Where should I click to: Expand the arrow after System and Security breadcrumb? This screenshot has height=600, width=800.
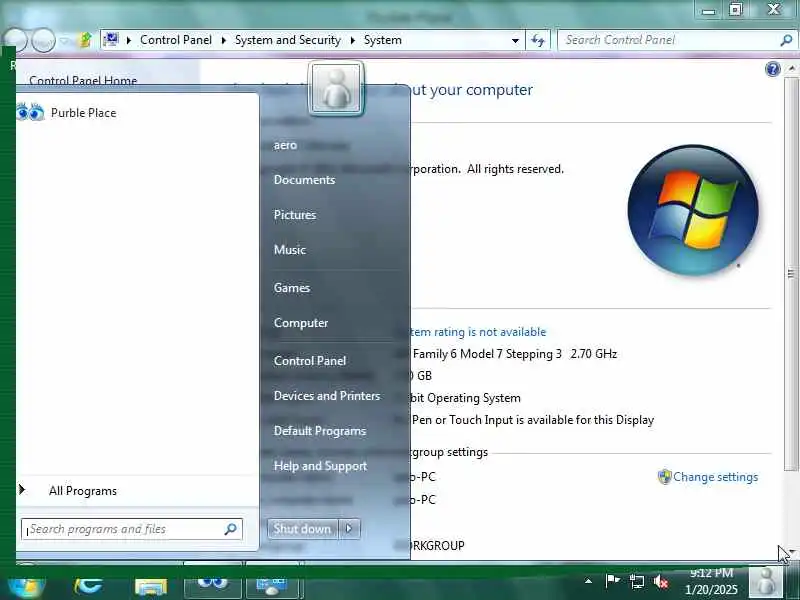coord(353,40)
